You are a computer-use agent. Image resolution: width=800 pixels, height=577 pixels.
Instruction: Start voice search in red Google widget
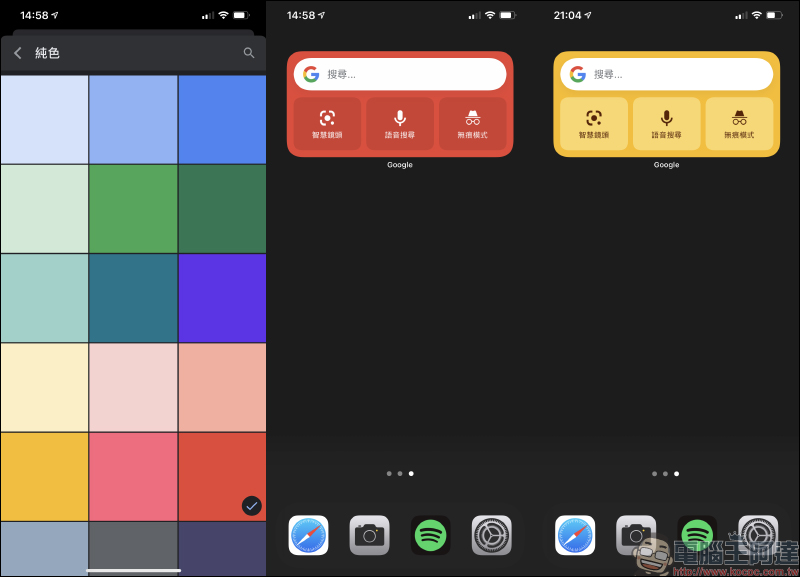click(400, 123)
